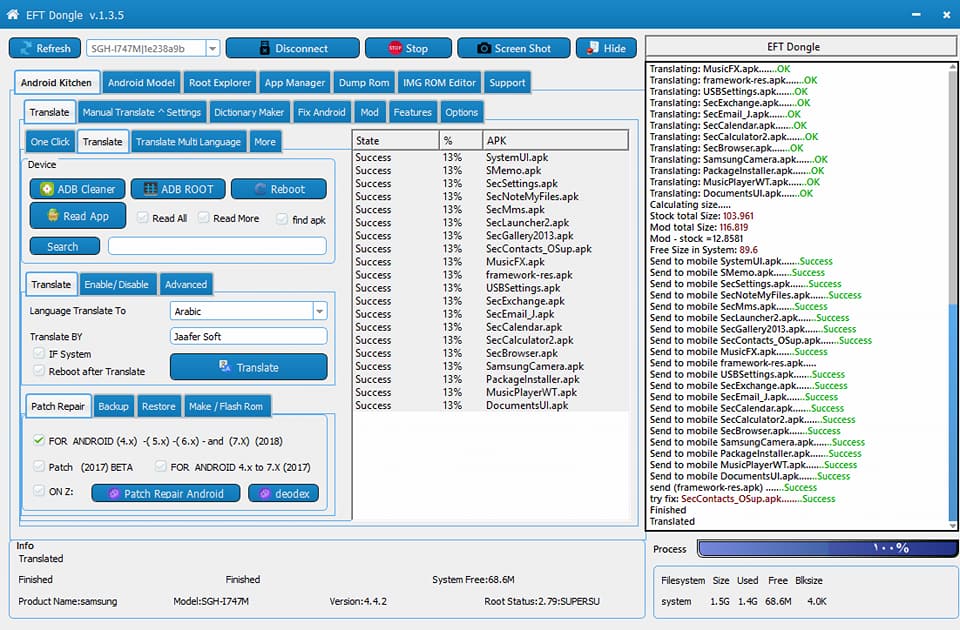Select Manual Translate ^ Settings tab
This screenshot has width=960, height=630.
click(x=141, y=113)
